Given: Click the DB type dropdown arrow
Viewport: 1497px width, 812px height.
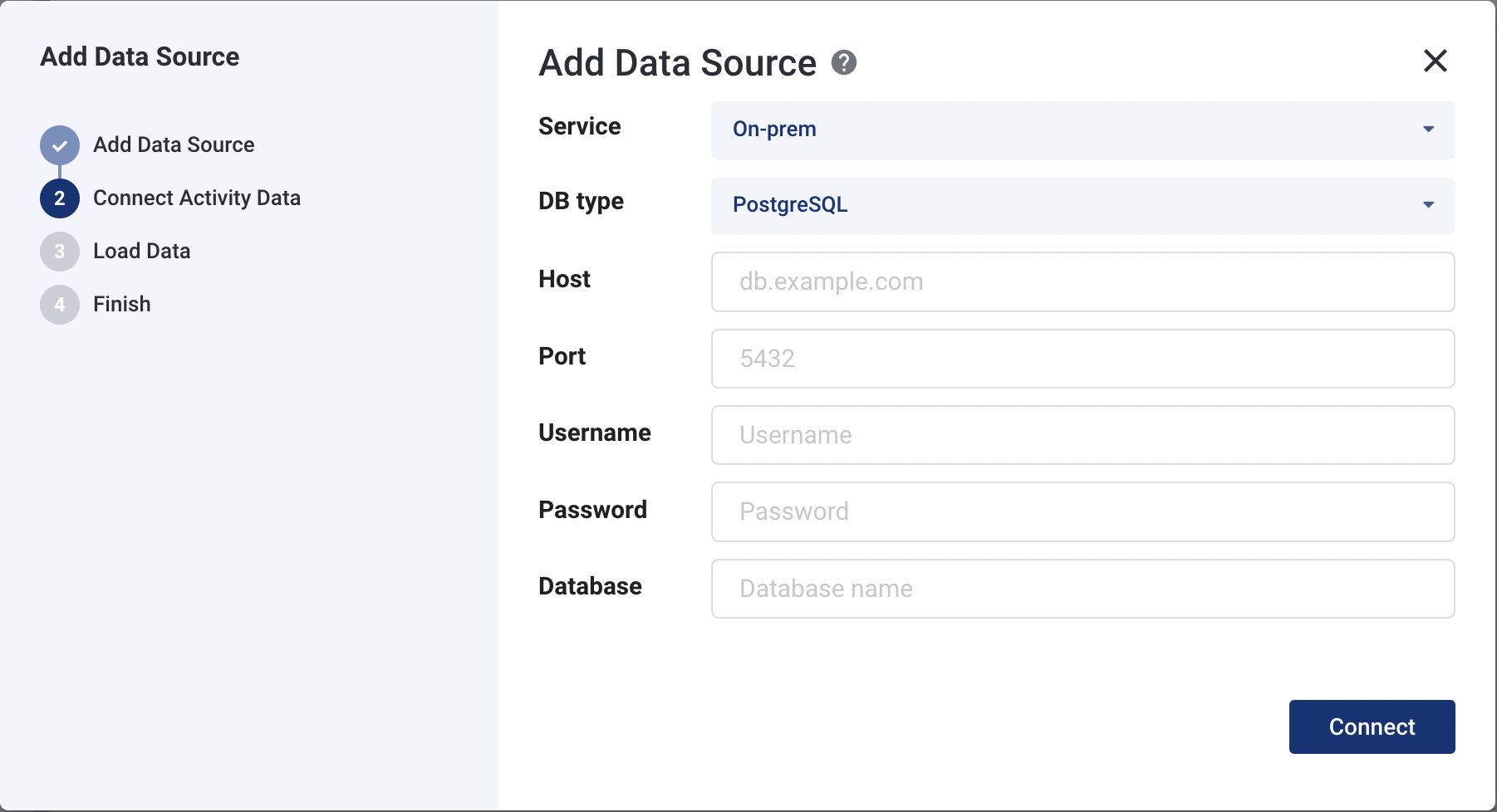Looking at the screenshot, I should click(x=1428, y=205).
